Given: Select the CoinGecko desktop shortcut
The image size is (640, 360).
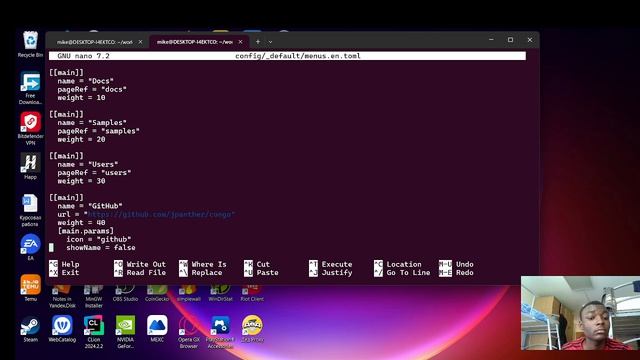Looking at the screenshot, I should click(x=157, y=294).
